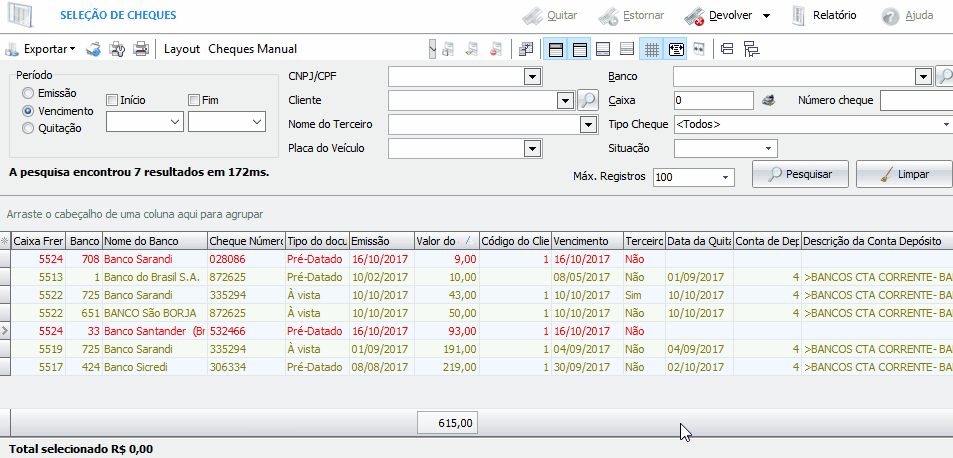Select the Vencimento radio button

pos(27,111)
